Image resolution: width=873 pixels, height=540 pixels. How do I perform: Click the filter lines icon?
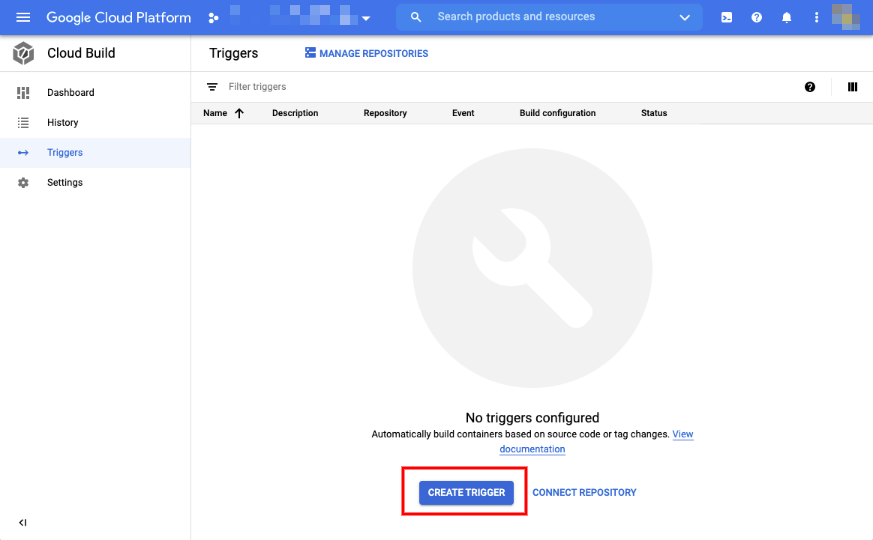(x=212, y=87)
